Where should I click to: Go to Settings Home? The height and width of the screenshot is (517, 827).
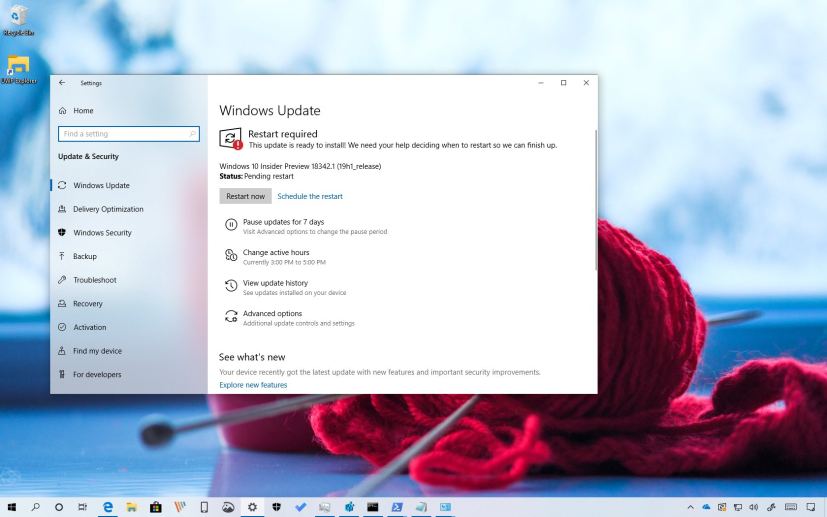click(x=83, y=111)
